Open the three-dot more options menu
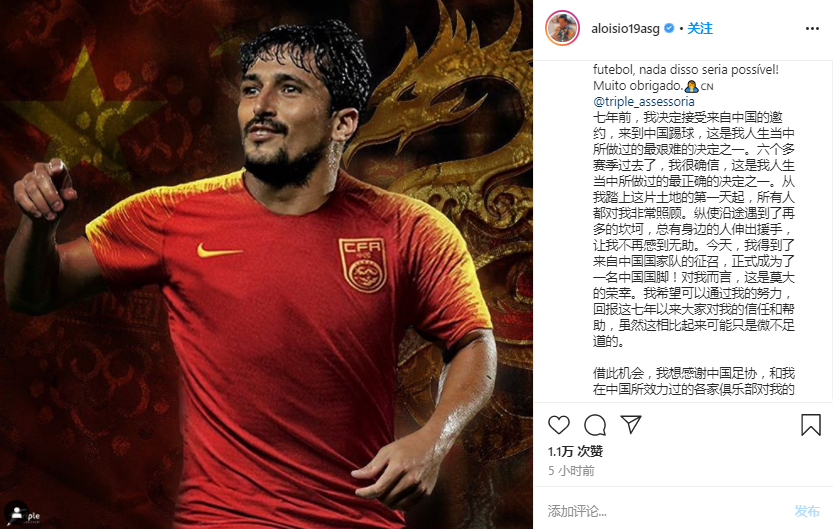833x529 pixels. [x=812, y=29]
